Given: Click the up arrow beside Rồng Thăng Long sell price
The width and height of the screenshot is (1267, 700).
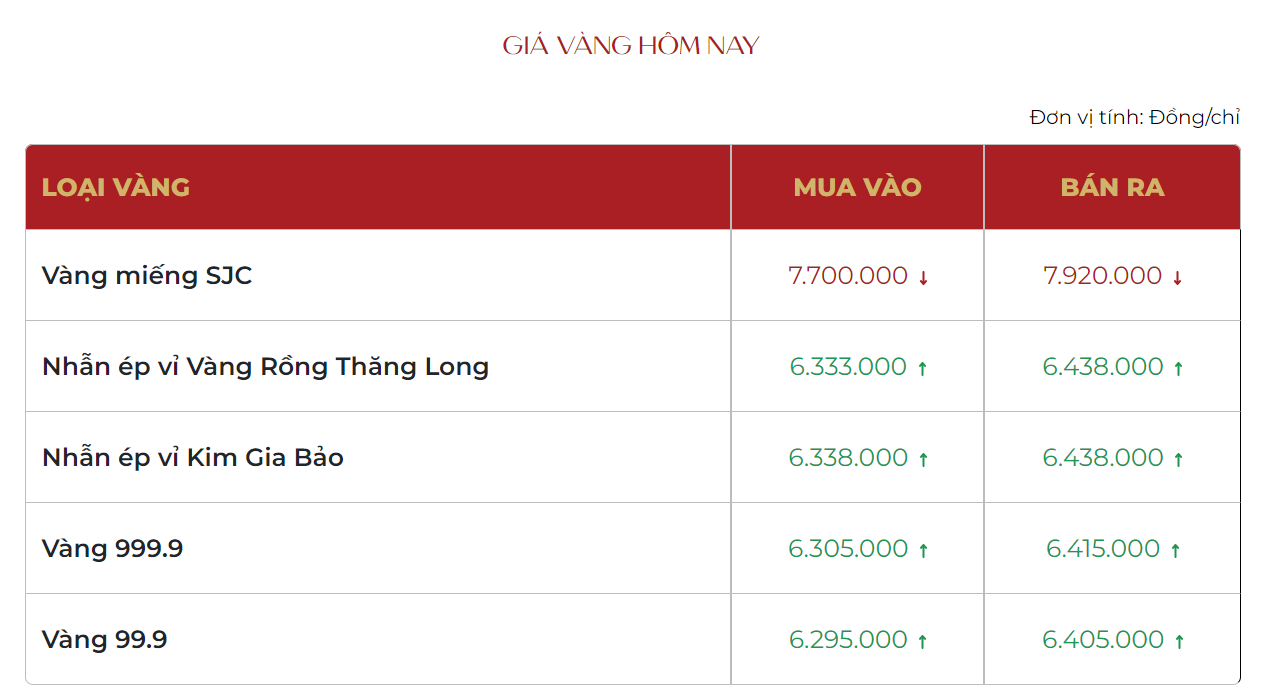Looking at the screenshot, I should click(x=1178, y=368).
